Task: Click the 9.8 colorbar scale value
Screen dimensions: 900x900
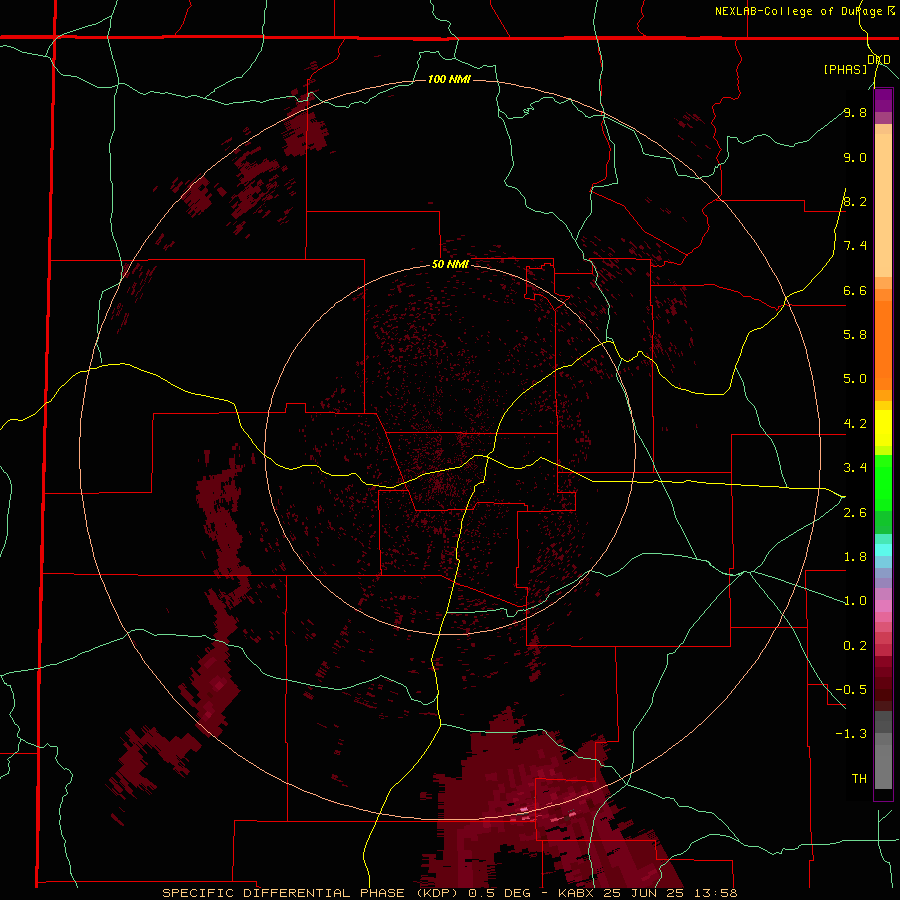Action: 855,112
